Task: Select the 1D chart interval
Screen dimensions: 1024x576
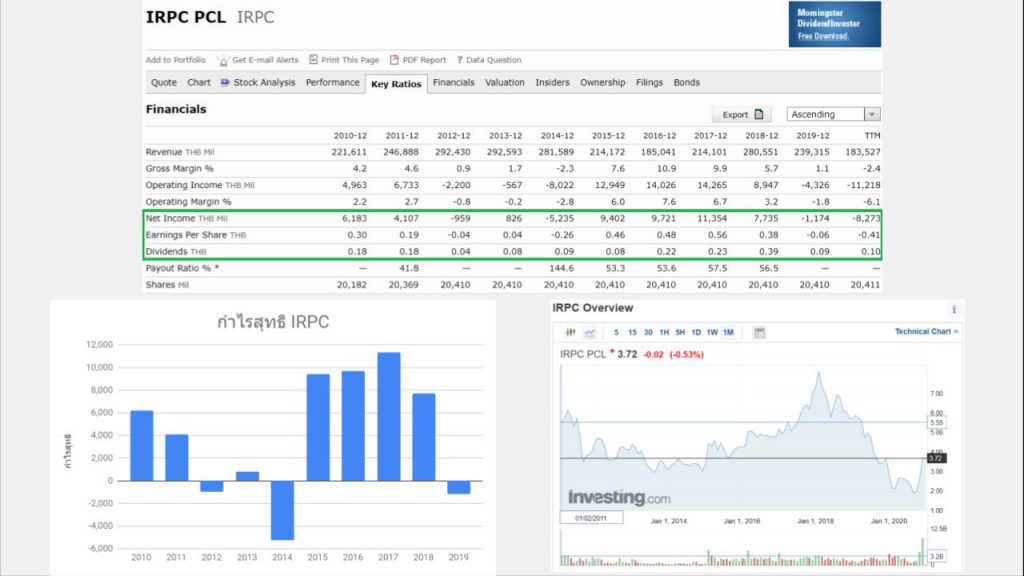Action: click(x=696, y=332)
